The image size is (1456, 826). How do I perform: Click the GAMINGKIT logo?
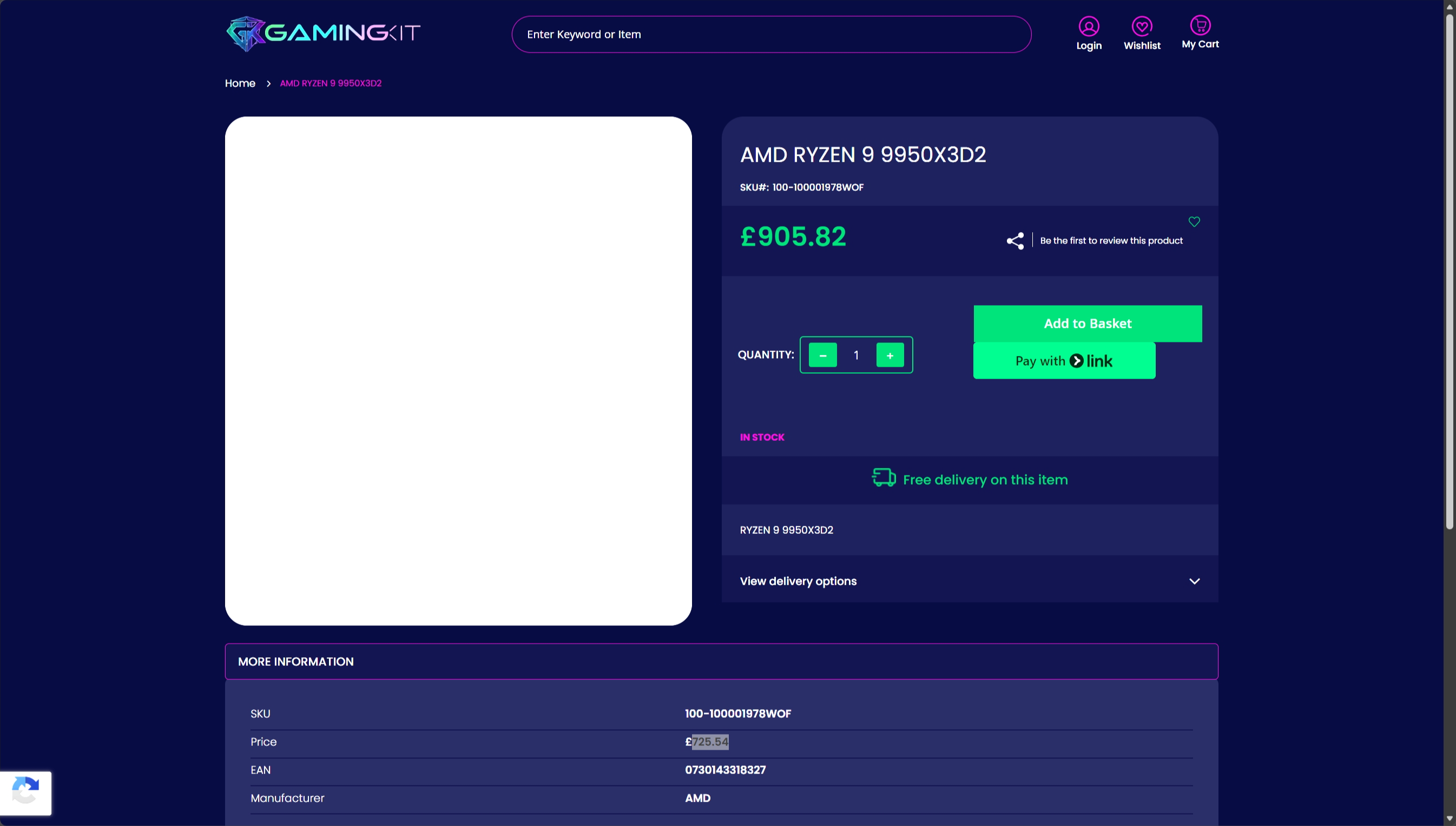click(x=322, y=33)
